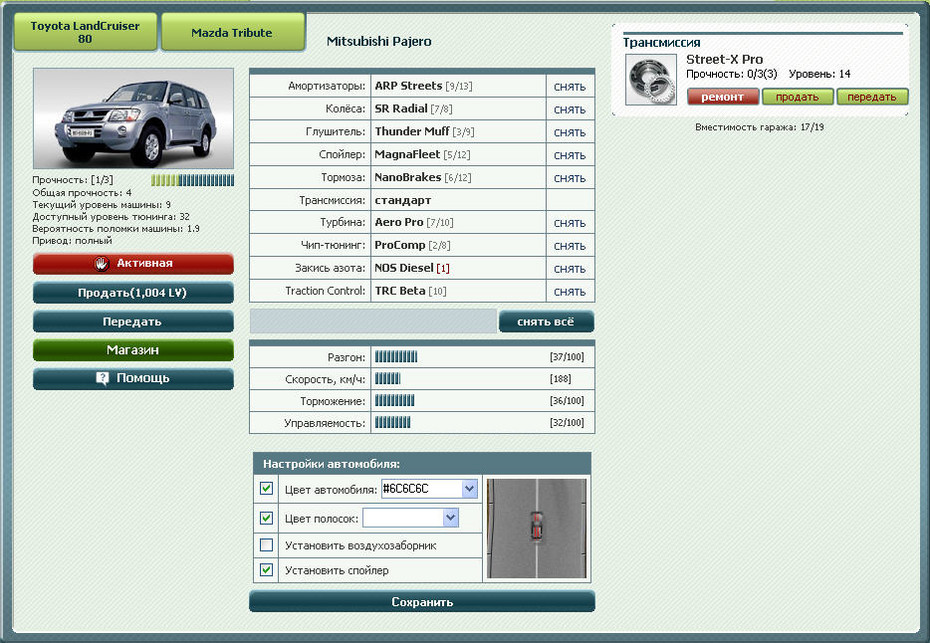Click продать for Street-X Pro transmission
Viewport: 930px width, 643px height.
(x=797, y=97)
